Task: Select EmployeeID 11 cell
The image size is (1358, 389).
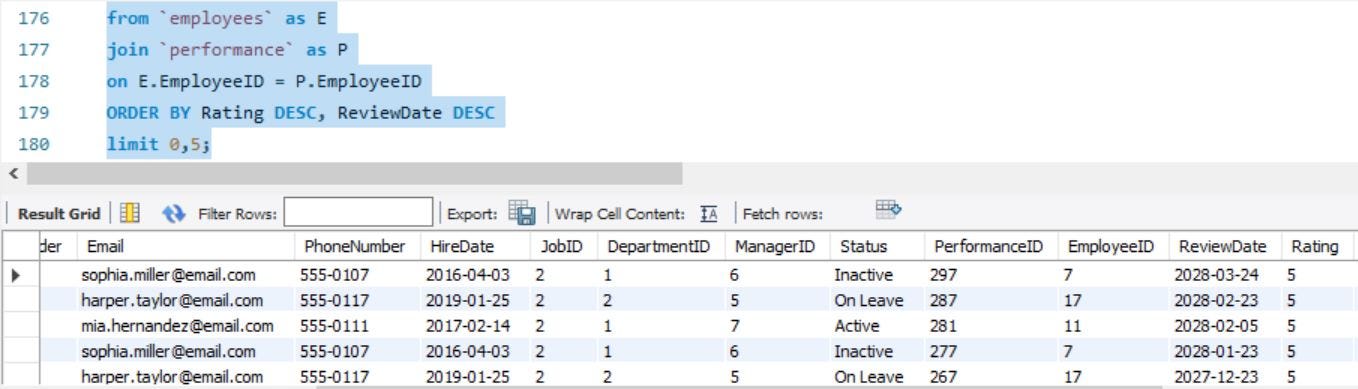Action: 1114,326
